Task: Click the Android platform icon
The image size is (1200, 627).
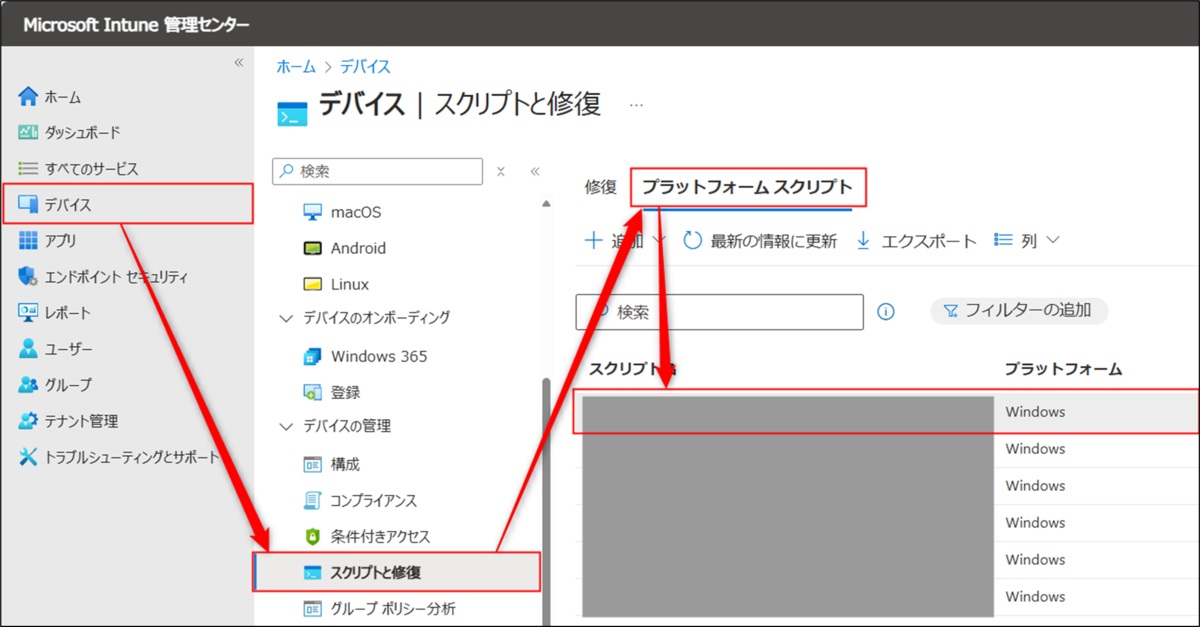Action: (312, 248)
